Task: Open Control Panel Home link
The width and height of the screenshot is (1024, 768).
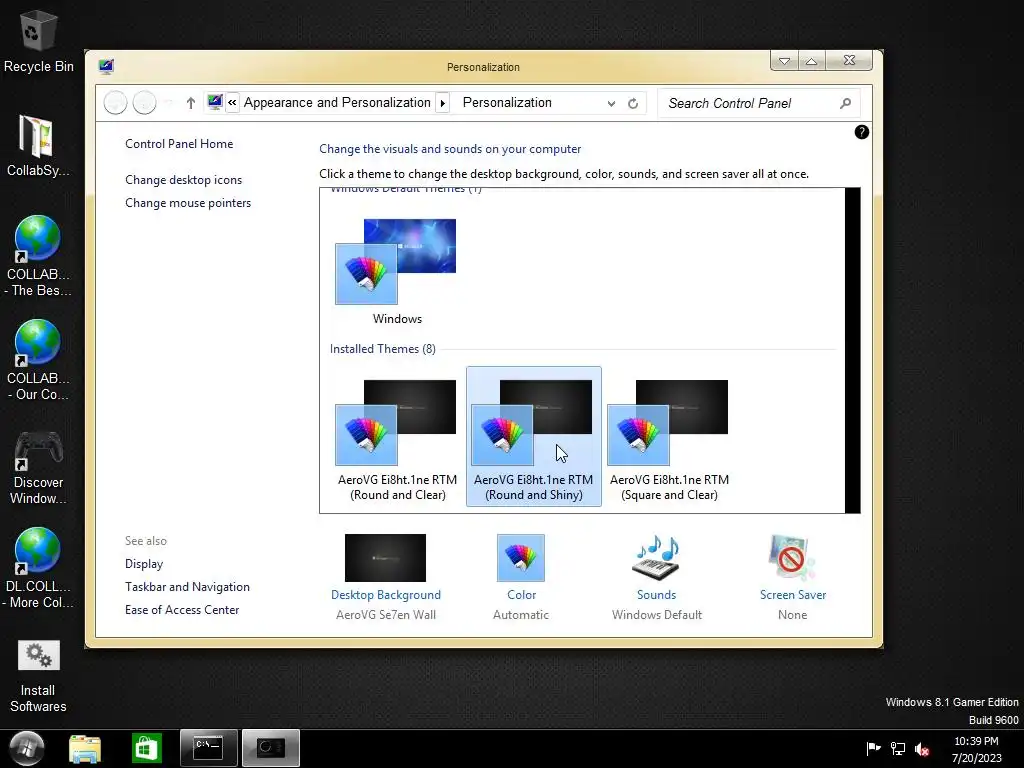Action: [x=179, y=144]
